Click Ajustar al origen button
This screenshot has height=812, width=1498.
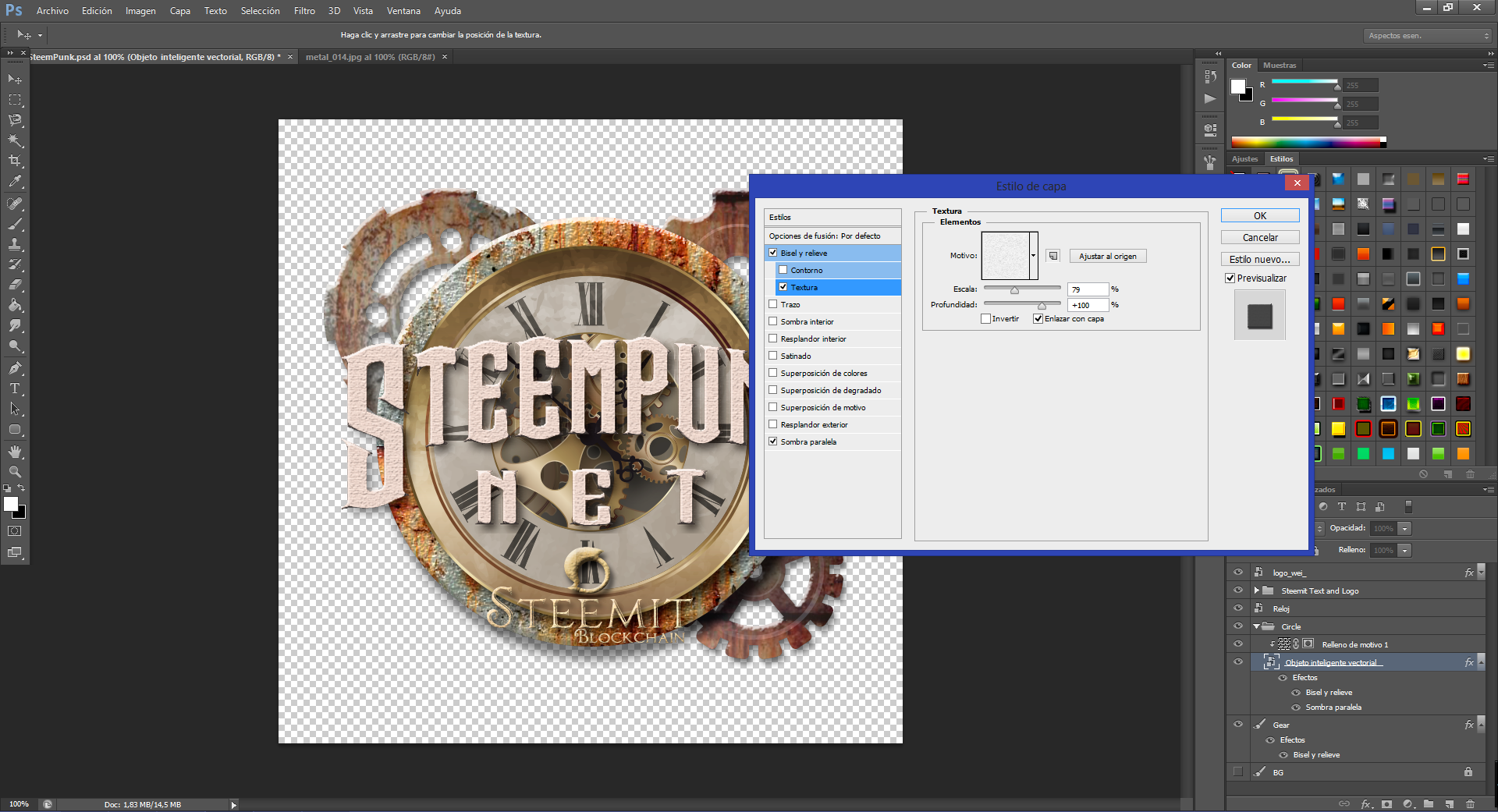[1108, 256]
